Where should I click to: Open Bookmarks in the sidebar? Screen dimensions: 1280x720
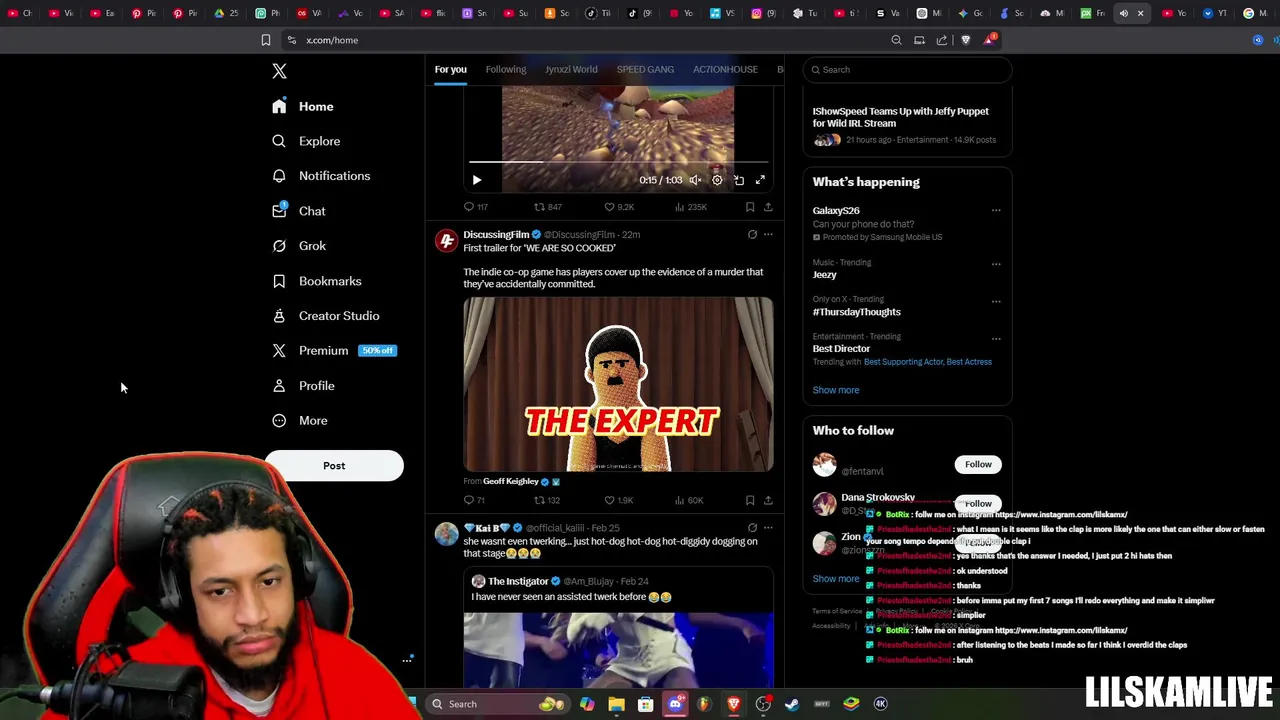316,281
